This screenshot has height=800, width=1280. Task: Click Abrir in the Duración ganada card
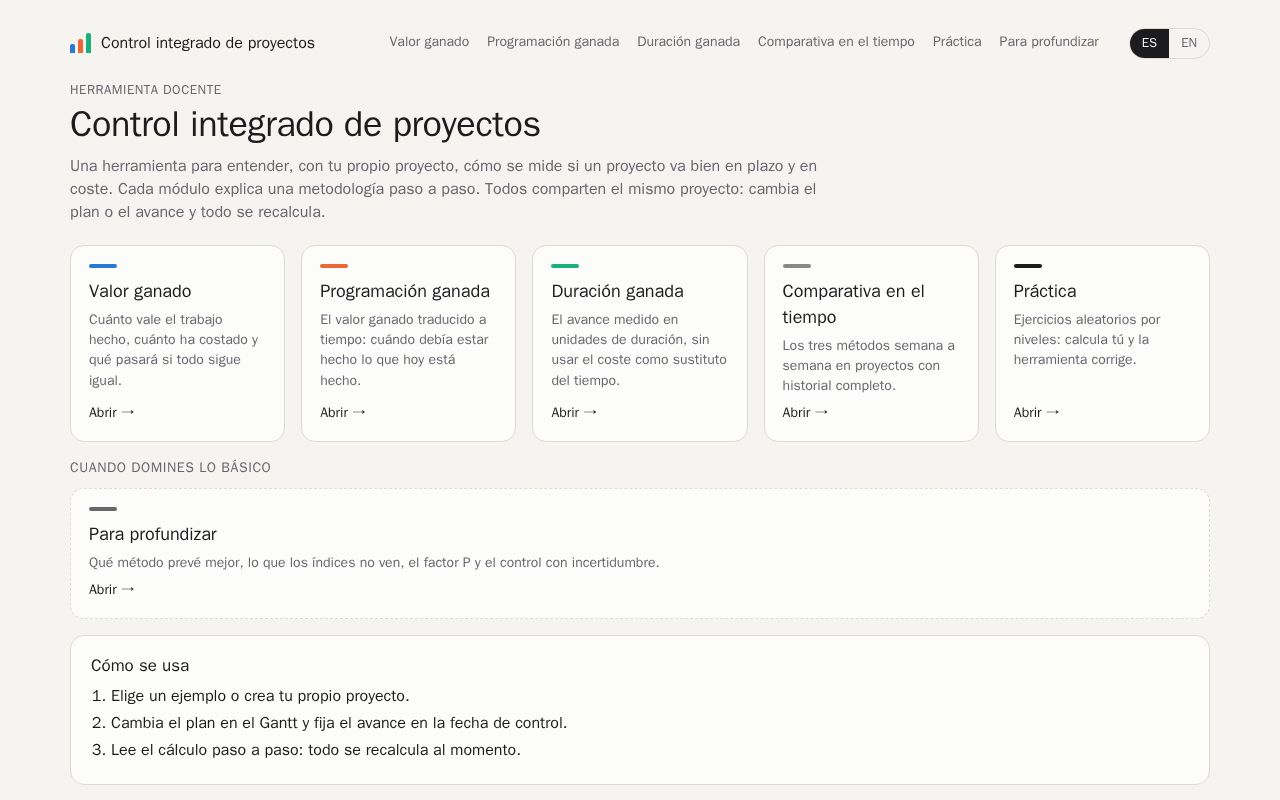[x=573, y=412]
